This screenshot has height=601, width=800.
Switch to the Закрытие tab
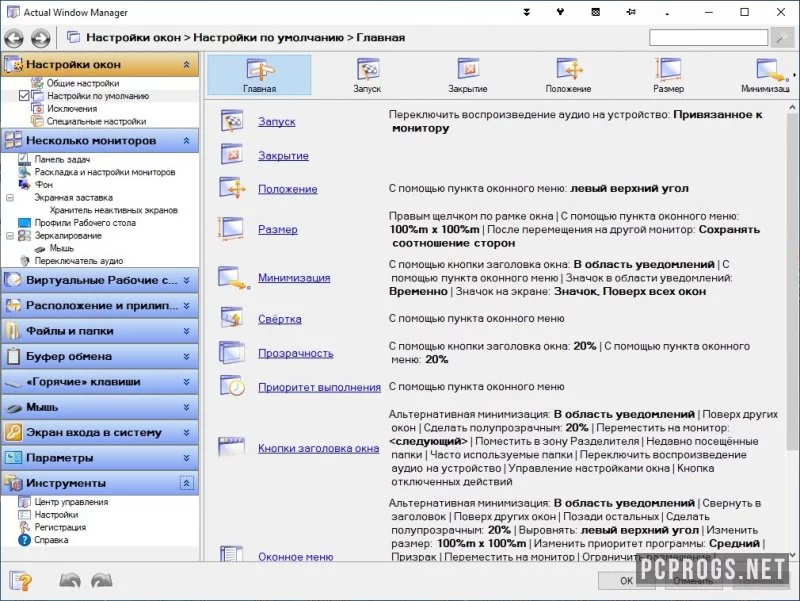(467, 75)
